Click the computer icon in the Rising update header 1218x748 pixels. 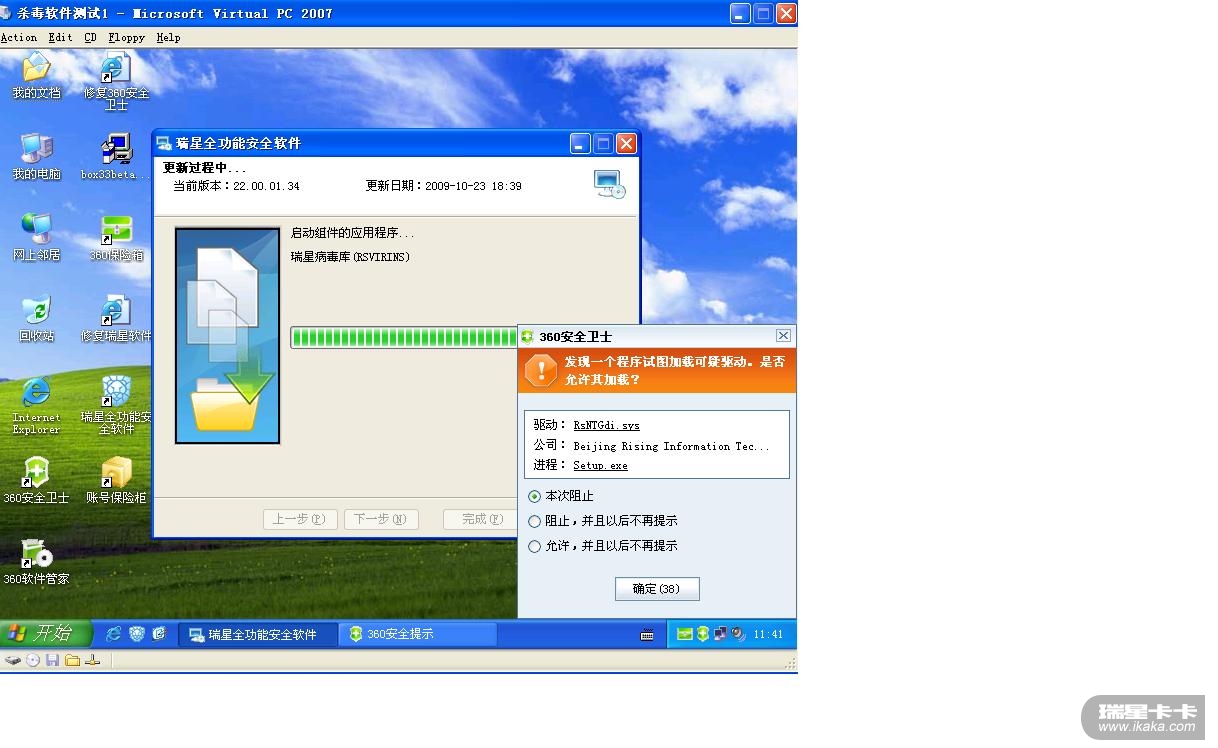(609, 184)
